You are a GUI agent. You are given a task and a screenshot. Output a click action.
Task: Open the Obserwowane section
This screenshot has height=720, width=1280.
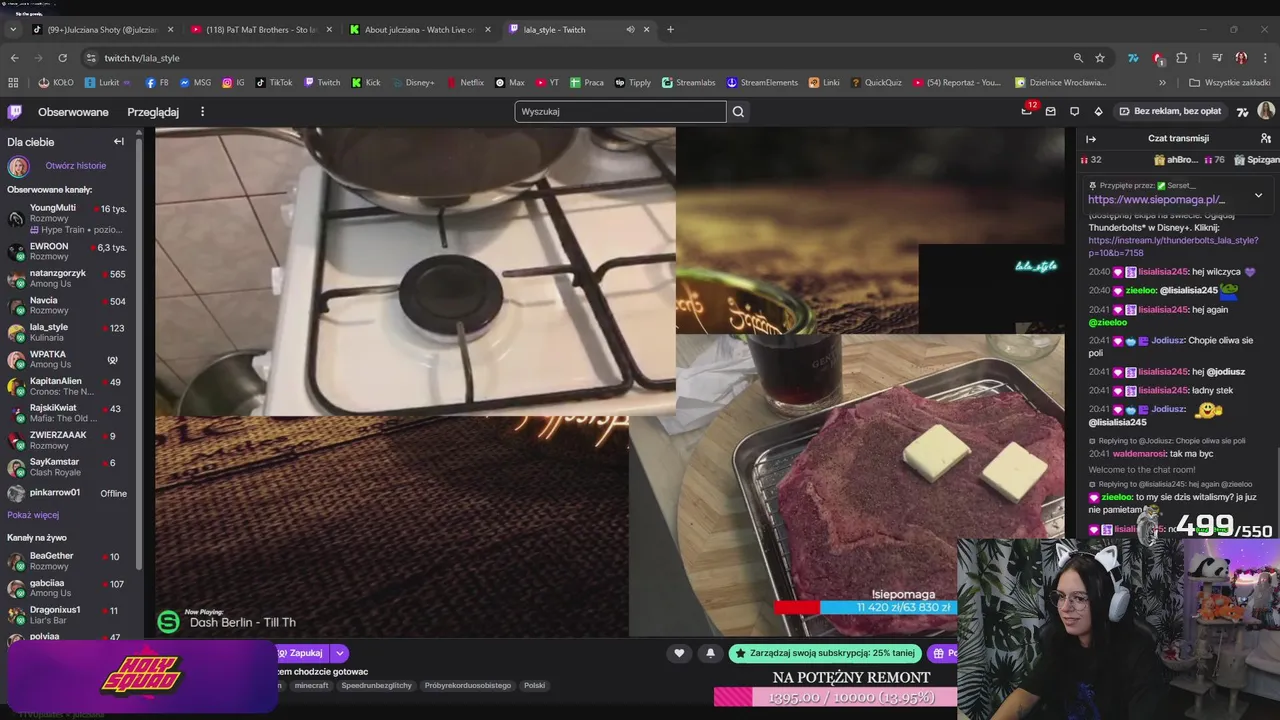pyautogui.click(x=73, y=112)
